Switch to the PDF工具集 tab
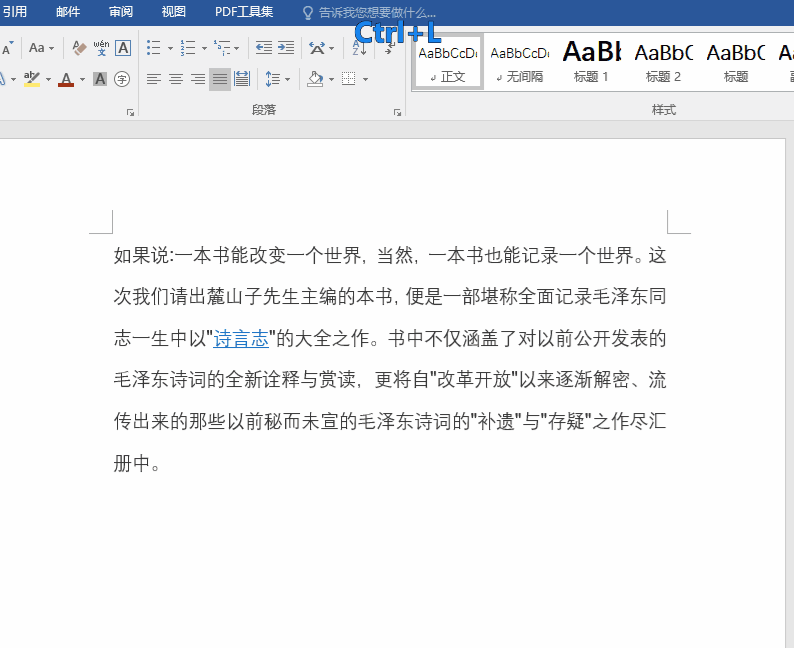Viewport: 794px width, 648px height. [244, 12]
